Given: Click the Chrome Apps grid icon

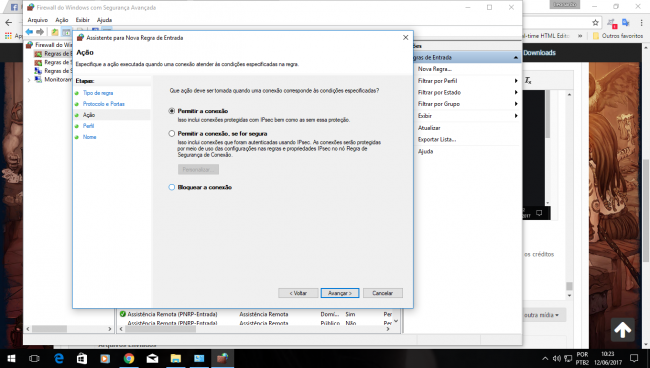Looking at the screenshot, I should tap(8, 36).
